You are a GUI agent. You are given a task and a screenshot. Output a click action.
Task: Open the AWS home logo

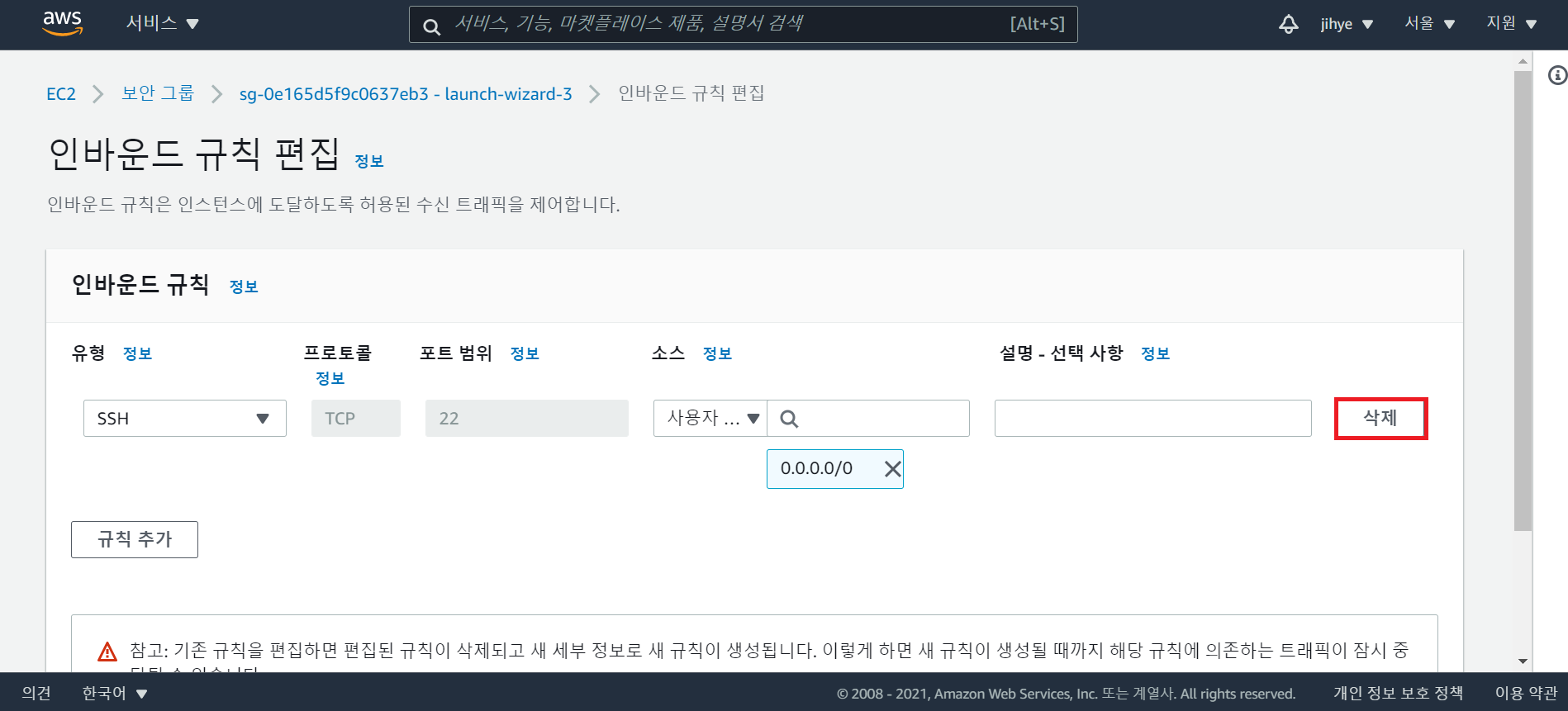63,24
